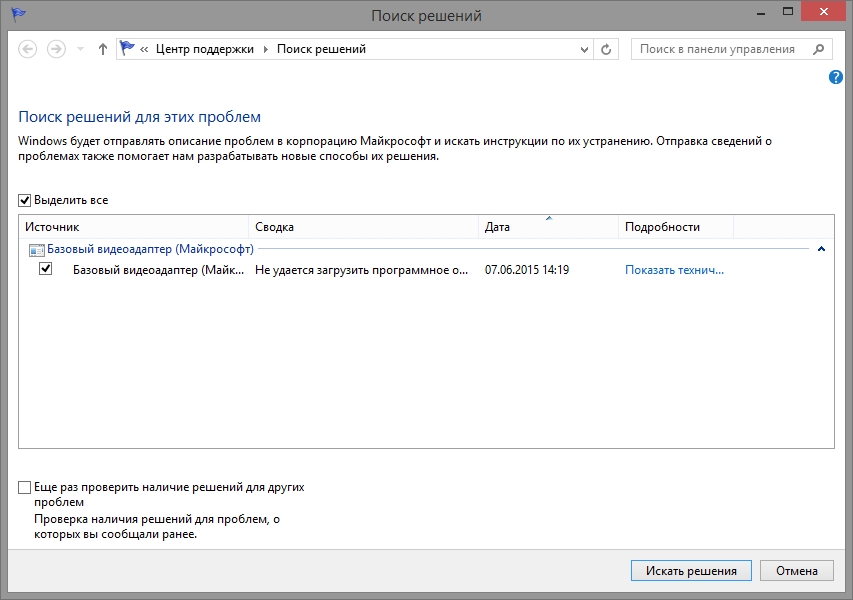This screenshot has height=600, width=853.
Task: Click the Back navigation arrow
Action: tap(28, 50)
